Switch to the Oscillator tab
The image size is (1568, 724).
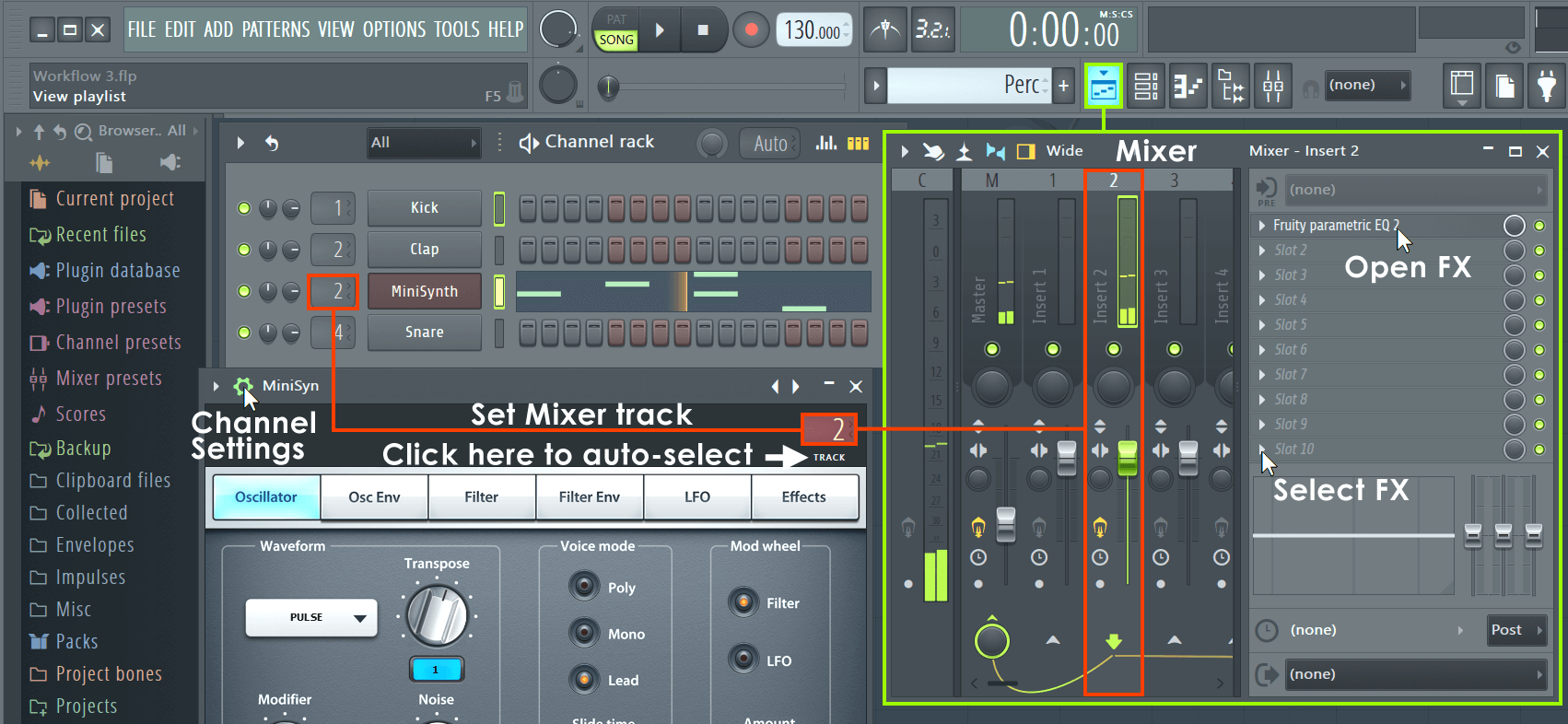click(266, 497)
